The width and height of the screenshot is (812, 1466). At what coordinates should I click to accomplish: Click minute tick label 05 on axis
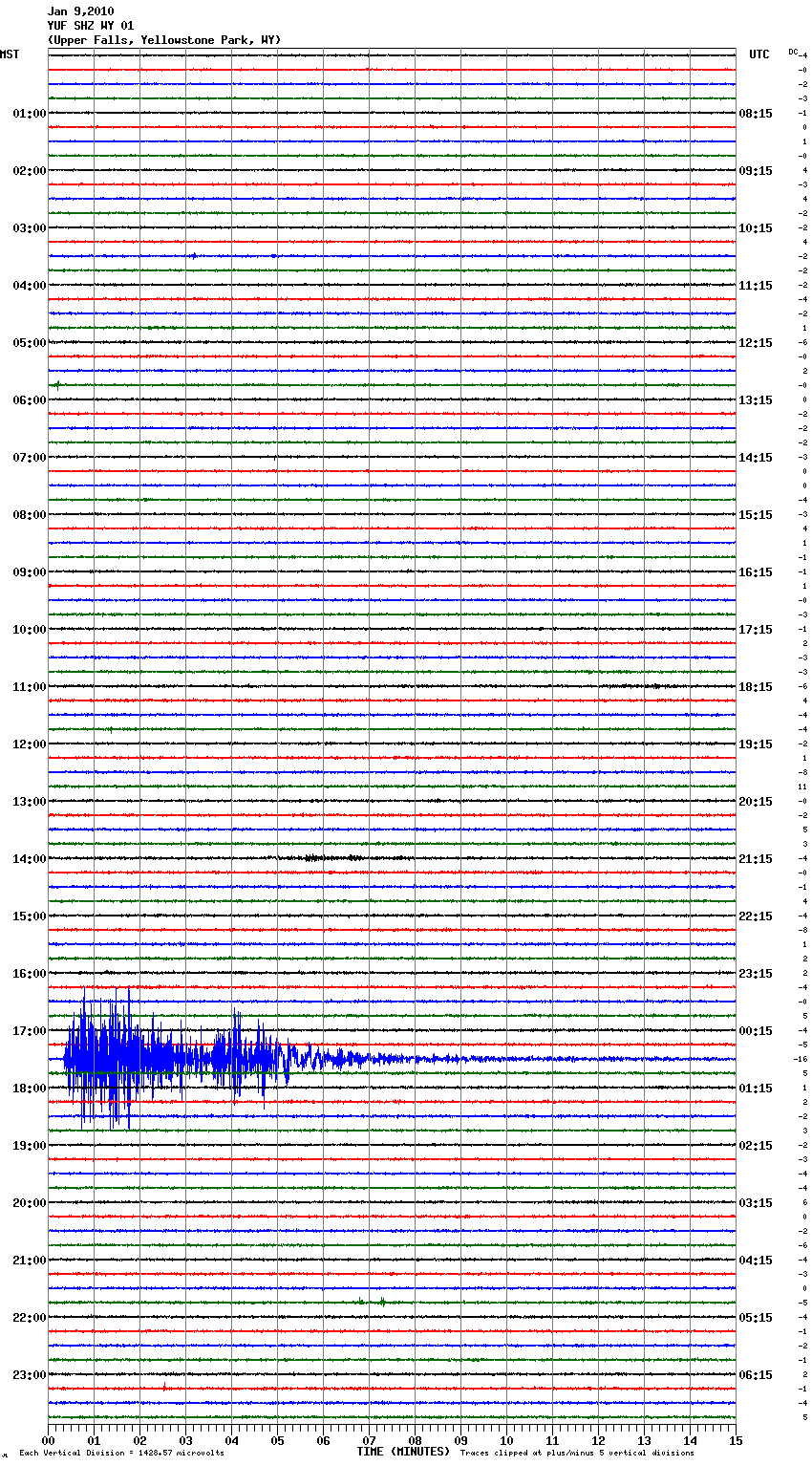[x=277, y=1440]
